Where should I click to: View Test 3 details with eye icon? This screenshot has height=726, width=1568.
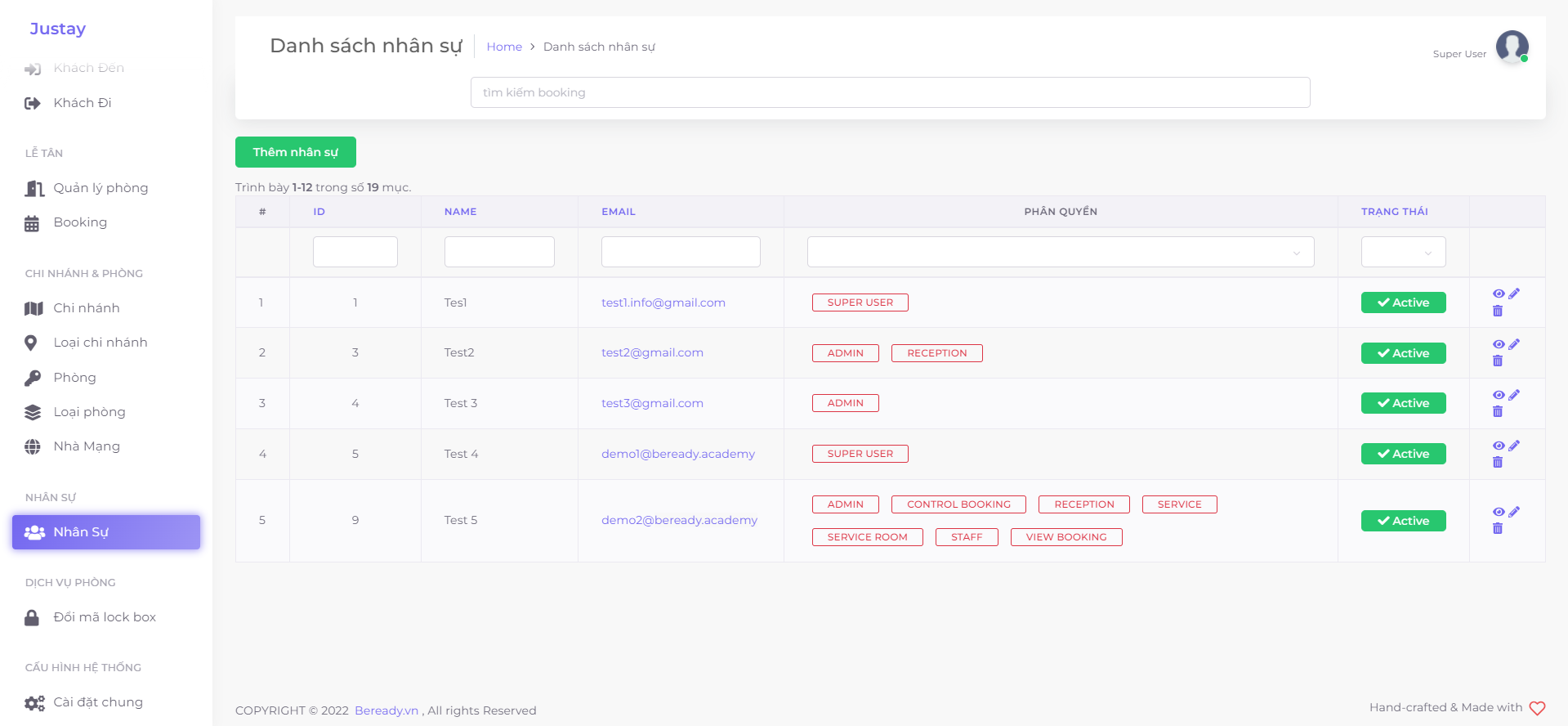(x=1499, y=395)
